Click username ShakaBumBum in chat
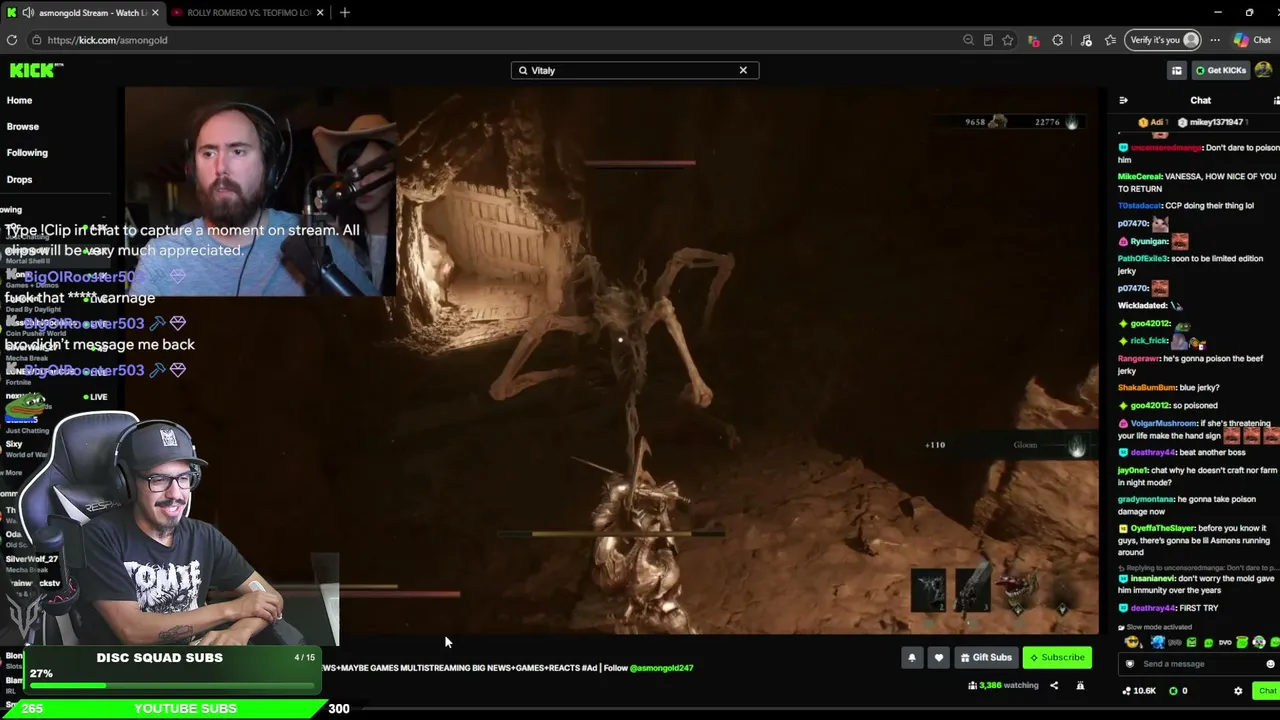Screen dimensions: 1280x720 [1147, 388]
